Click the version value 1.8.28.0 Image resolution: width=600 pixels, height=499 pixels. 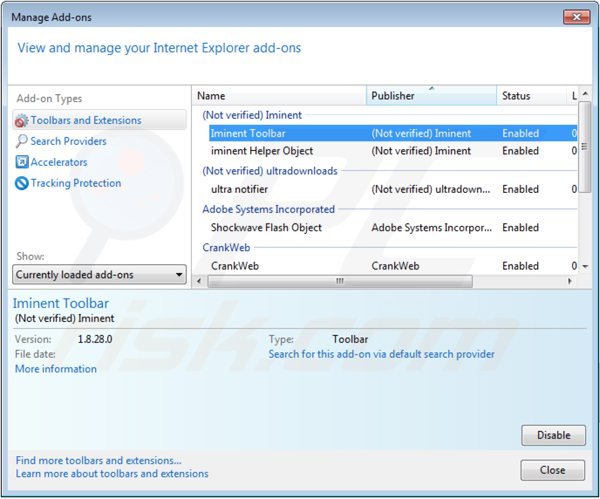[x=95, y=339]
